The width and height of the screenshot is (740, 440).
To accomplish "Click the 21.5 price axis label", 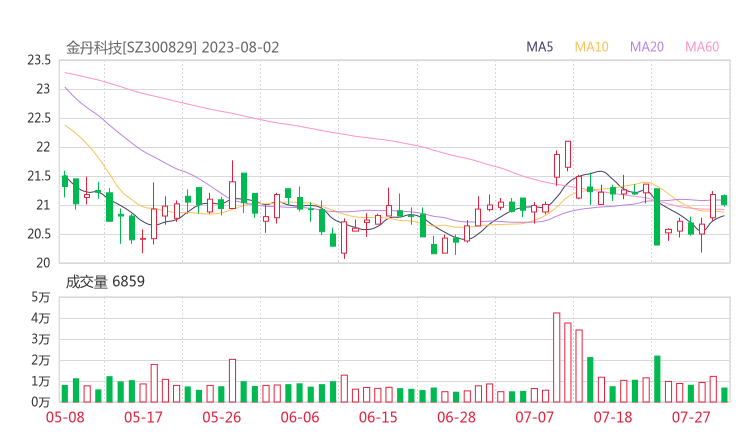I will click(x=39, y=177).
